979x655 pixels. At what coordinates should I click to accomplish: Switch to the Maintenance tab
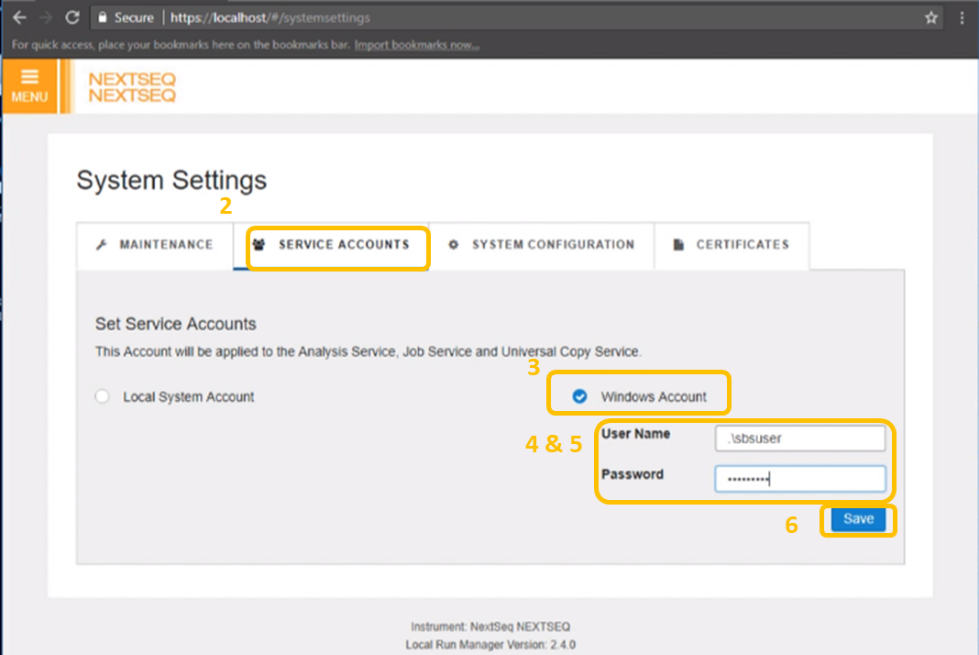pyautogui.click(x=155, y=245)
